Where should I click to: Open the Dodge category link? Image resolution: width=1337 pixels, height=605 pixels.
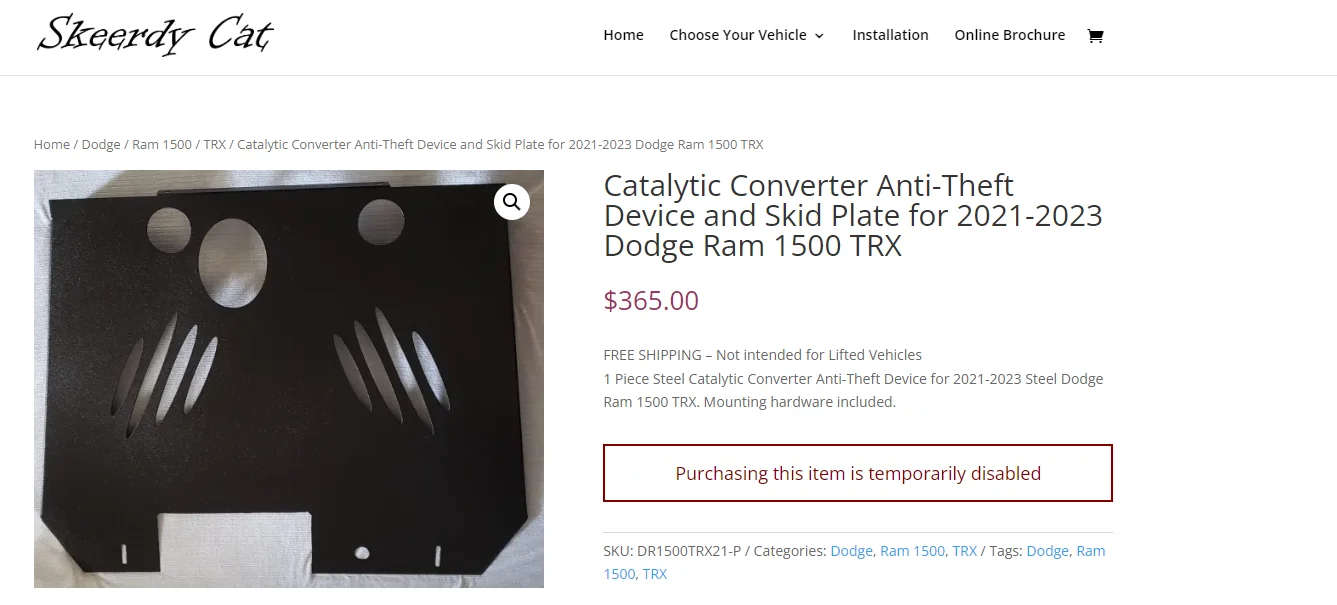tap(851, 551)
